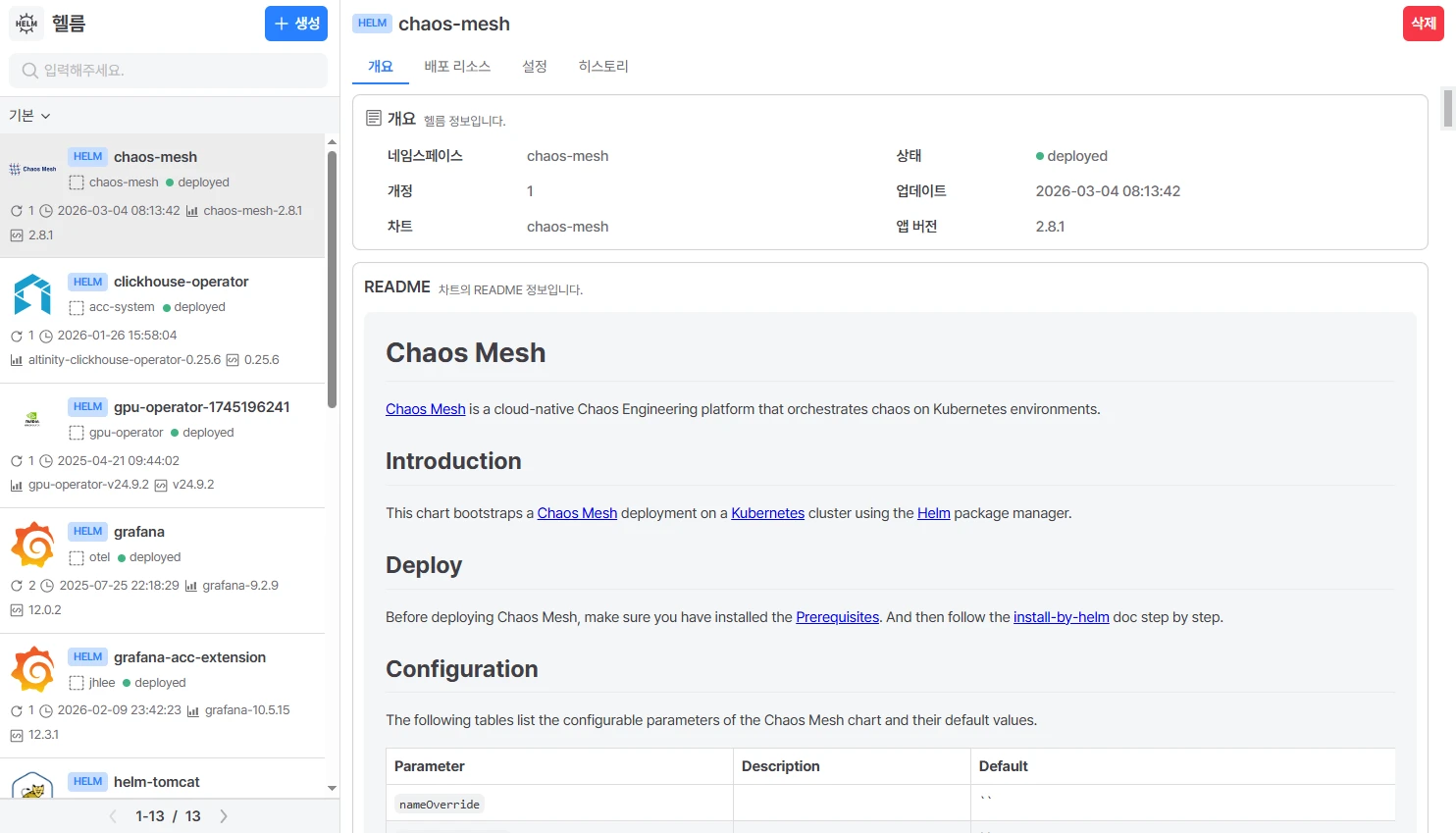Open the 개요 tab
The height and width of the screenshot is (833, 1456).
pos(381,67)
